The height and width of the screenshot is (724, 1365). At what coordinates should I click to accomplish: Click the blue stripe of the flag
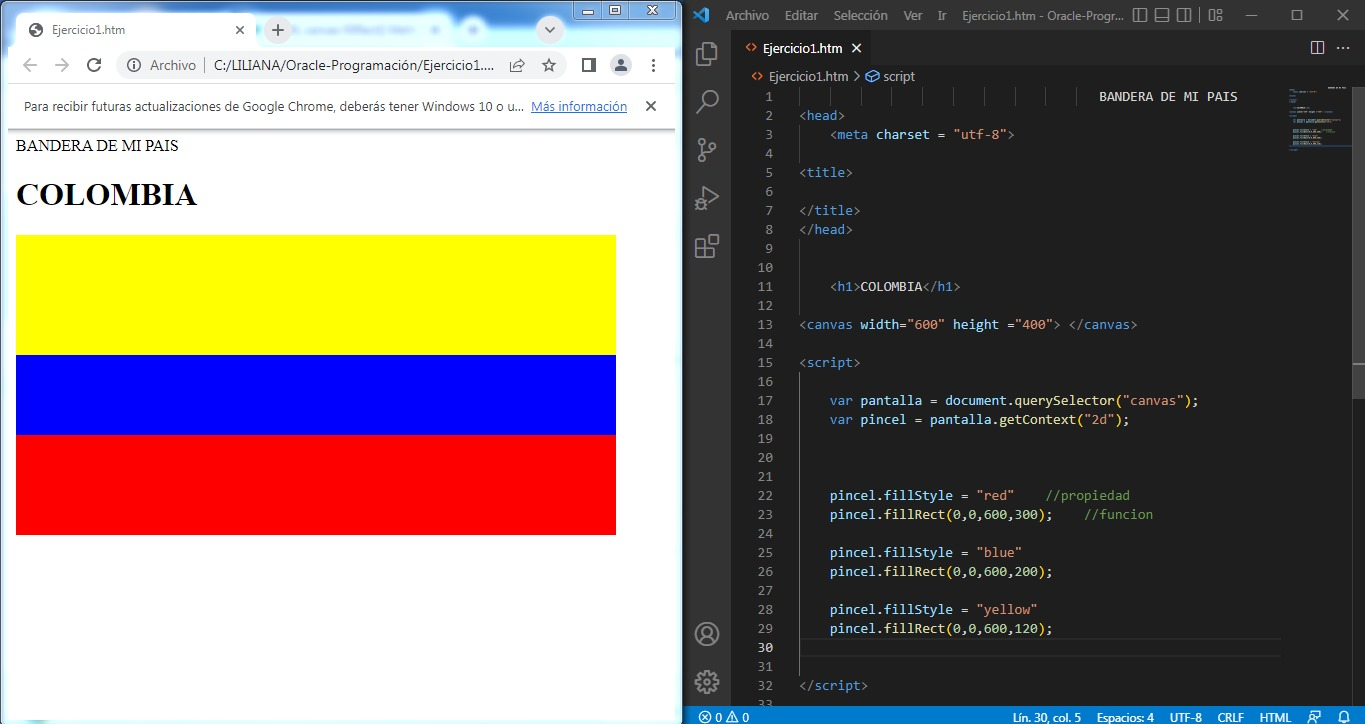316,395
